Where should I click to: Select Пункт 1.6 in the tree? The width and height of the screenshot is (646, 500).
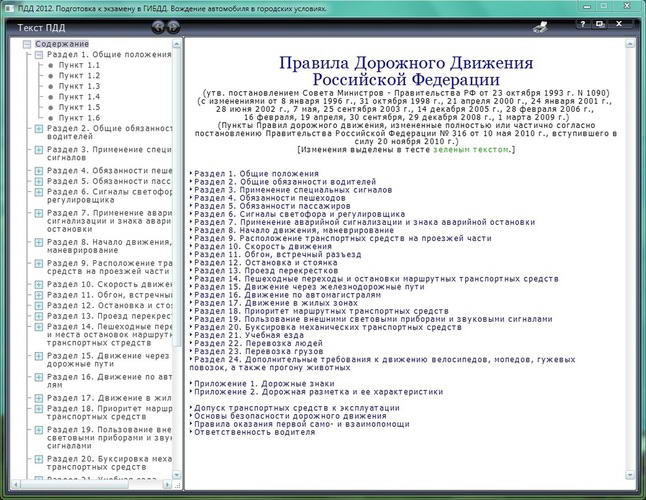coord(79,118)
